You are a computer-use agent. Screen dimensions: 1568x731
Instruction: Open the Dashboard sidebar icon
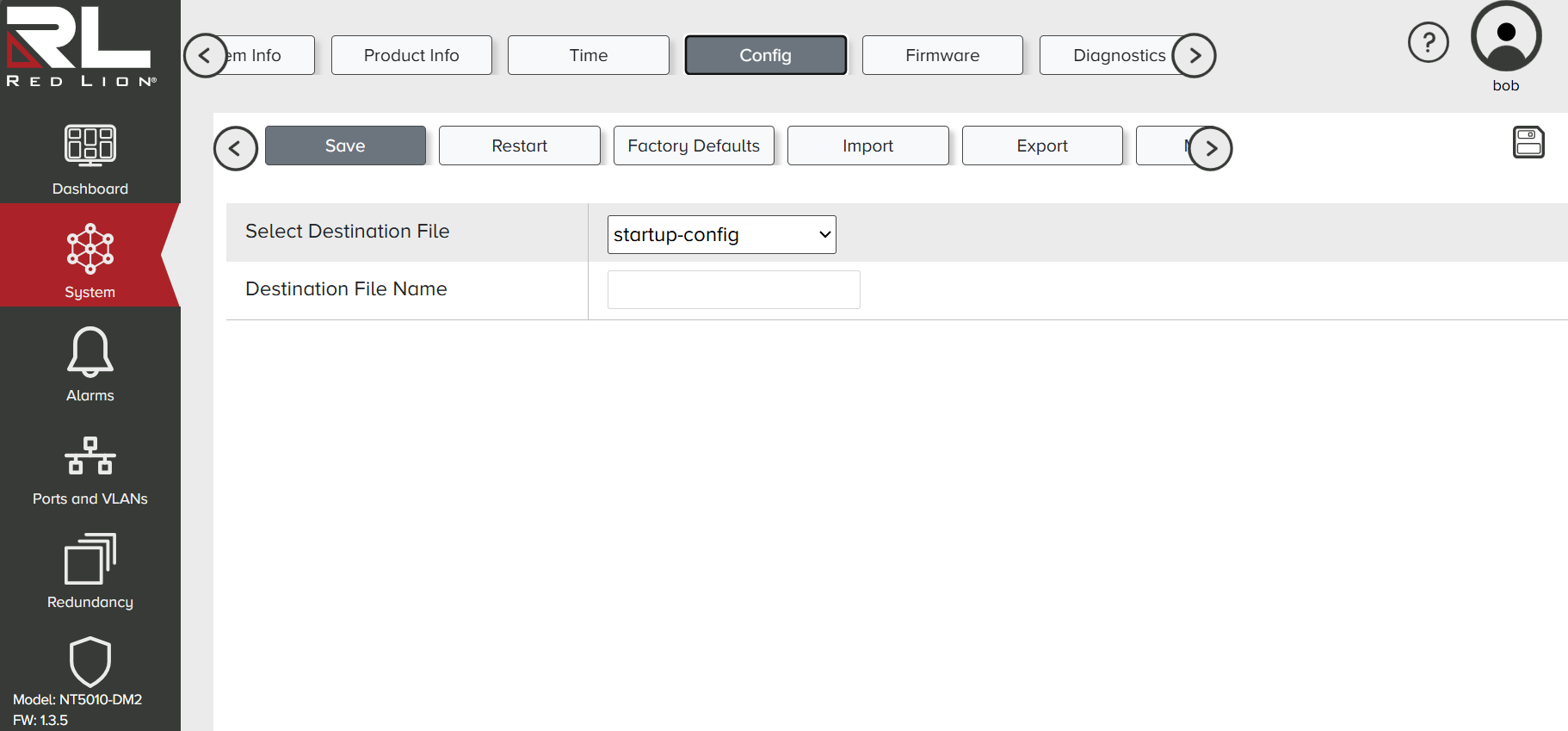point(90,146)
